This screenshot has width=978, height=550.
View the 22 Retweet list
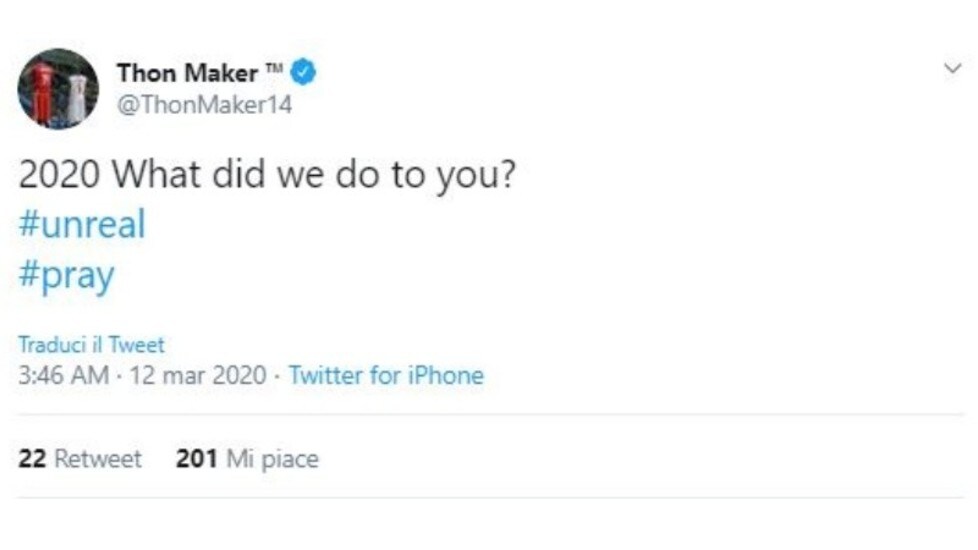80,459
